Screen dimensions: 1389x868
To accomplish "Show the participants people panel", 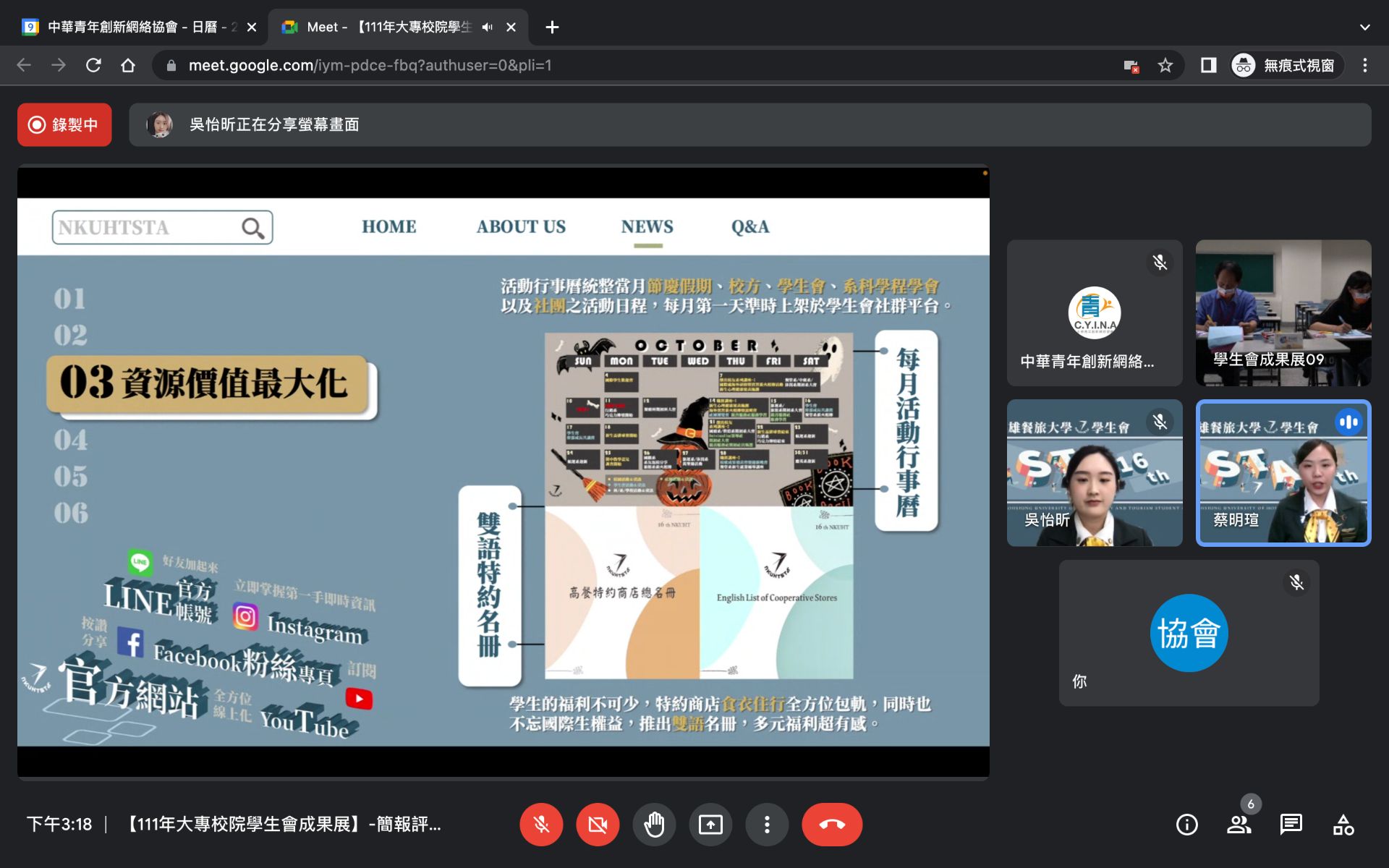I will (x=1239, y=825).
